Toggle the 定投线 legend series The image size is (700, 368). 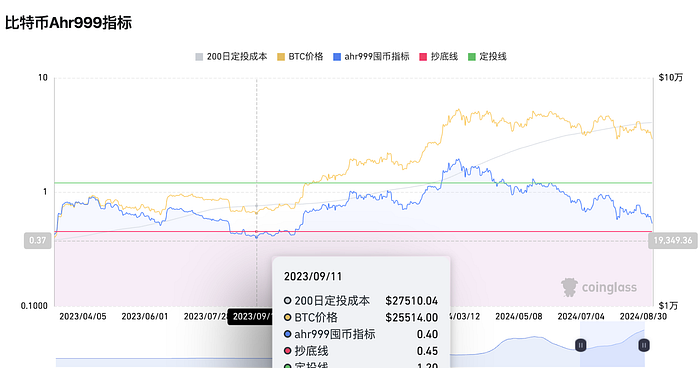pyautogui.click(x=487, y=57)
